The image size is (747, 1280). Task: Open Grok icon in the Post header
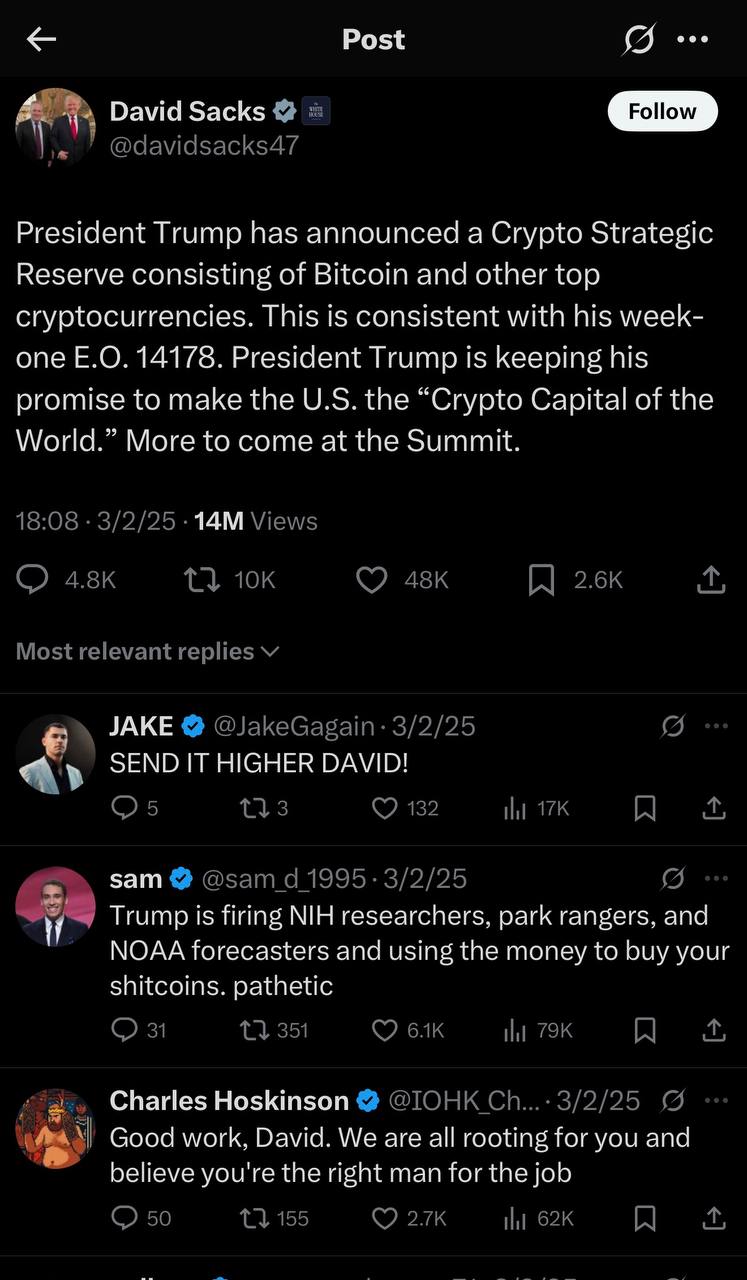coord(638,40)
